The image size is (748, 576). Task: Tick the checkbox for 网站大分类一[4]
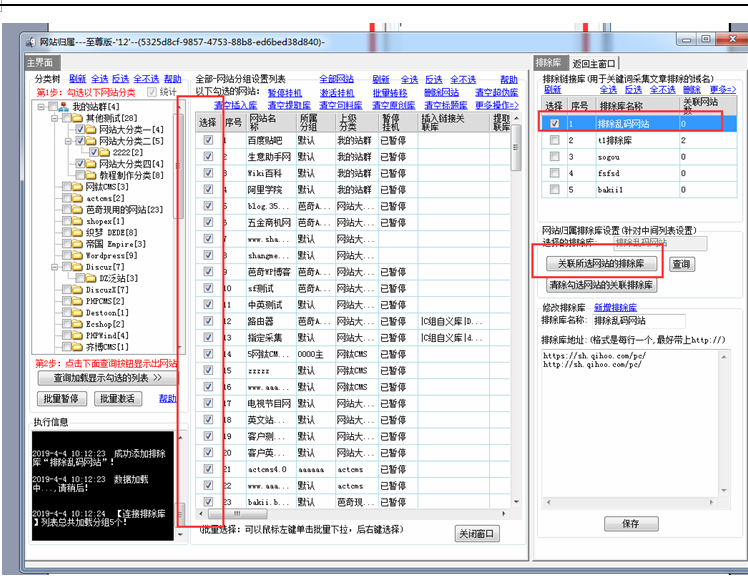[x=80, y=129]
